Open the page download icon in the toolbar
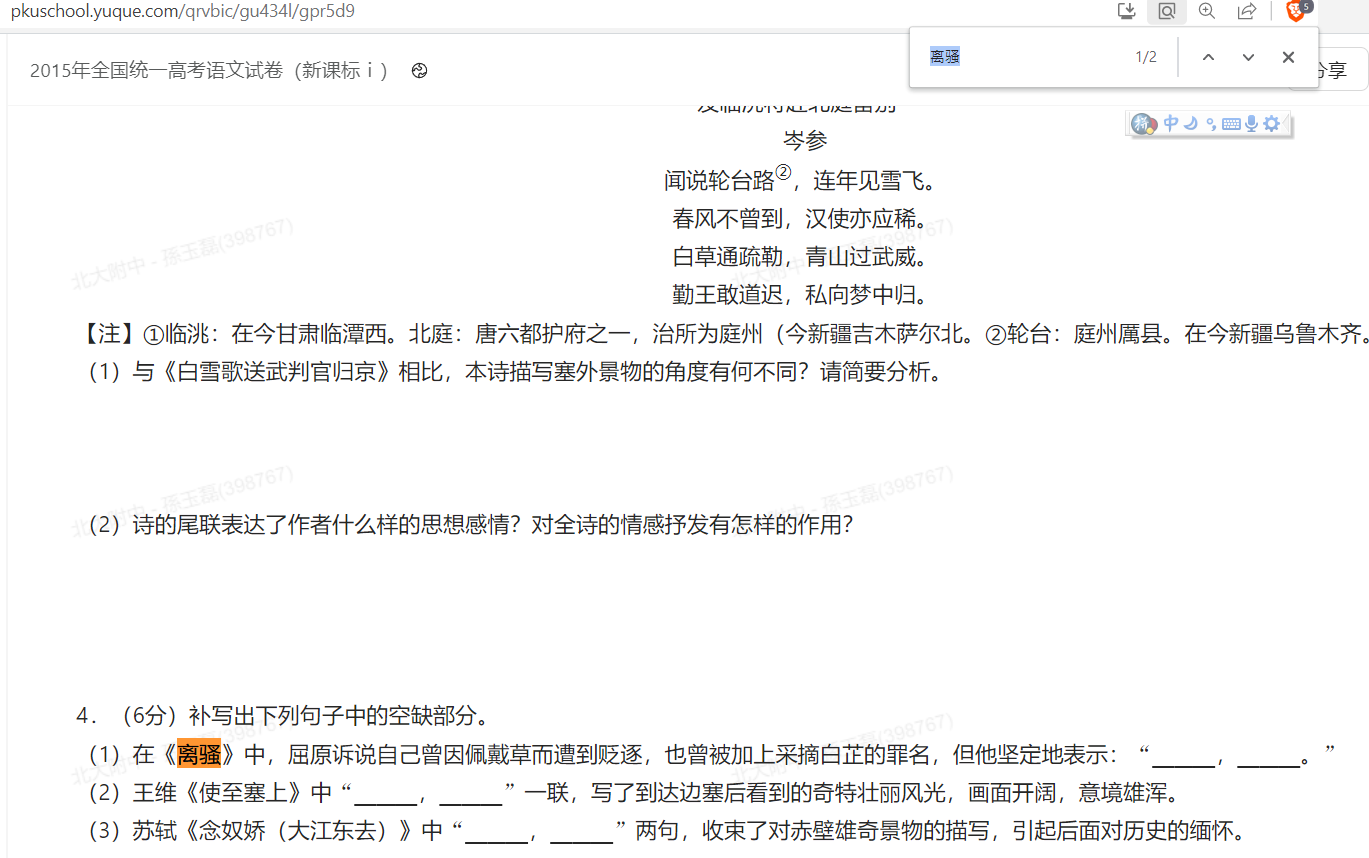Screen dimensions: 1369x858 [x=1126, y=11]
